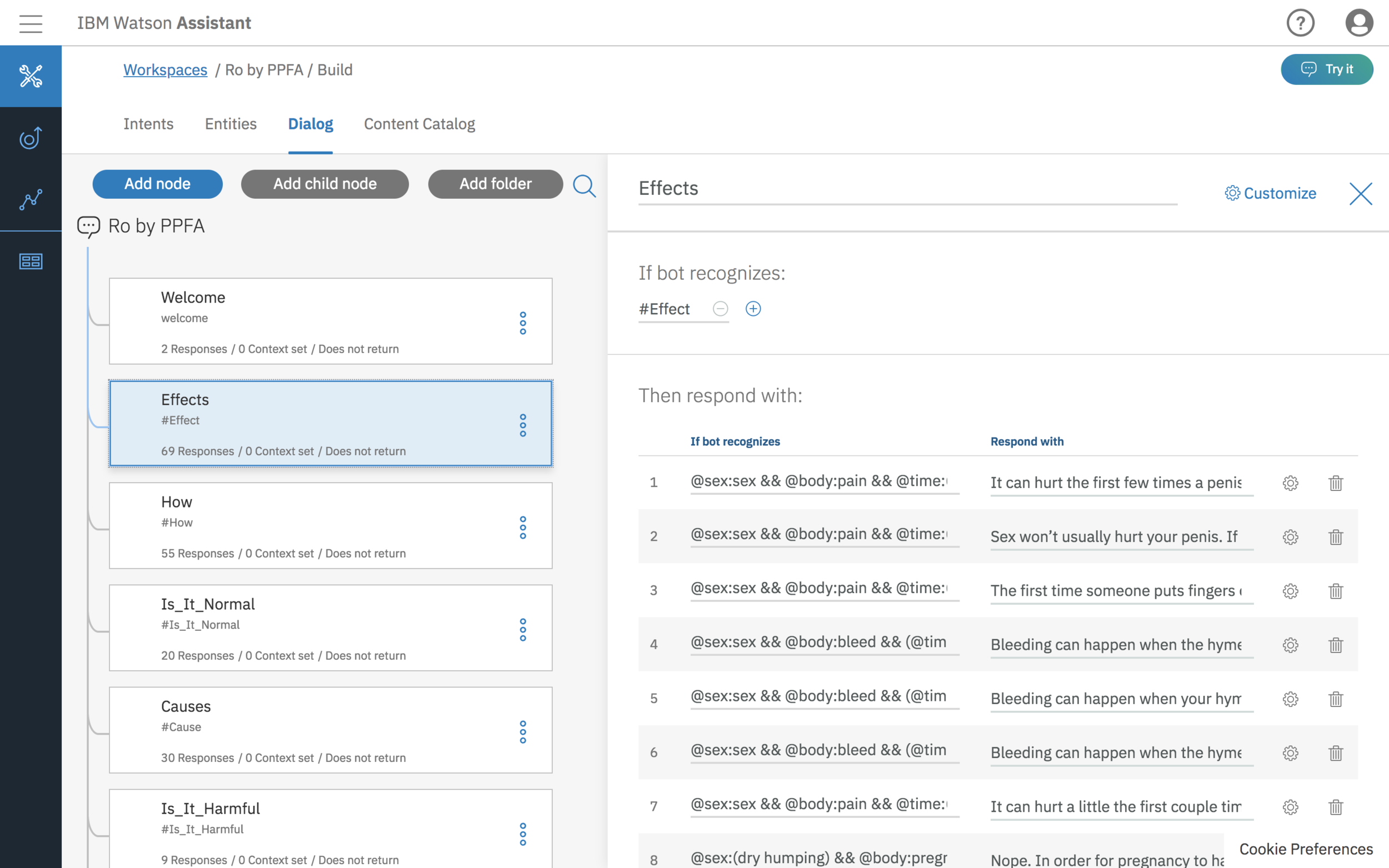Open settings gear for response row 1
The height and width of the screenshot is (868, 1389).
point(1290,483)
